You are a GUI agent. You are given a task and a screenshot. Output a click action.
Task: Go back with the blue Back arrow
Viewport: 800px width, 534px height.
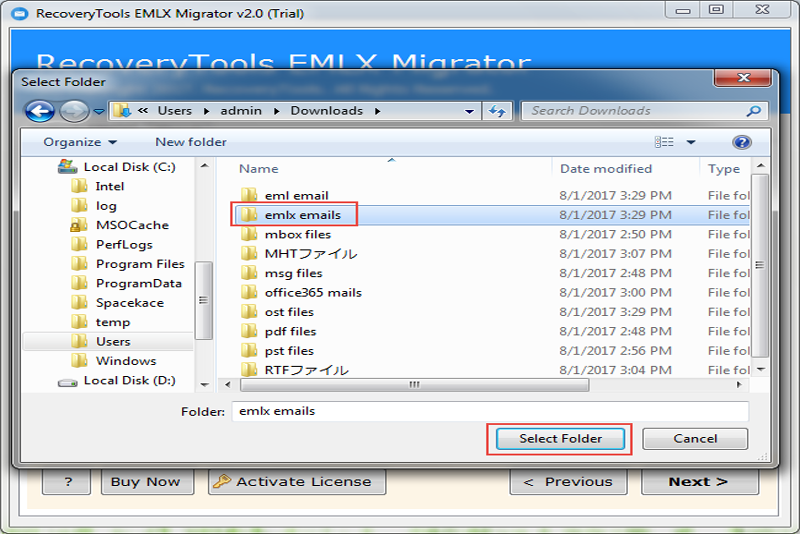coord(40,111)
